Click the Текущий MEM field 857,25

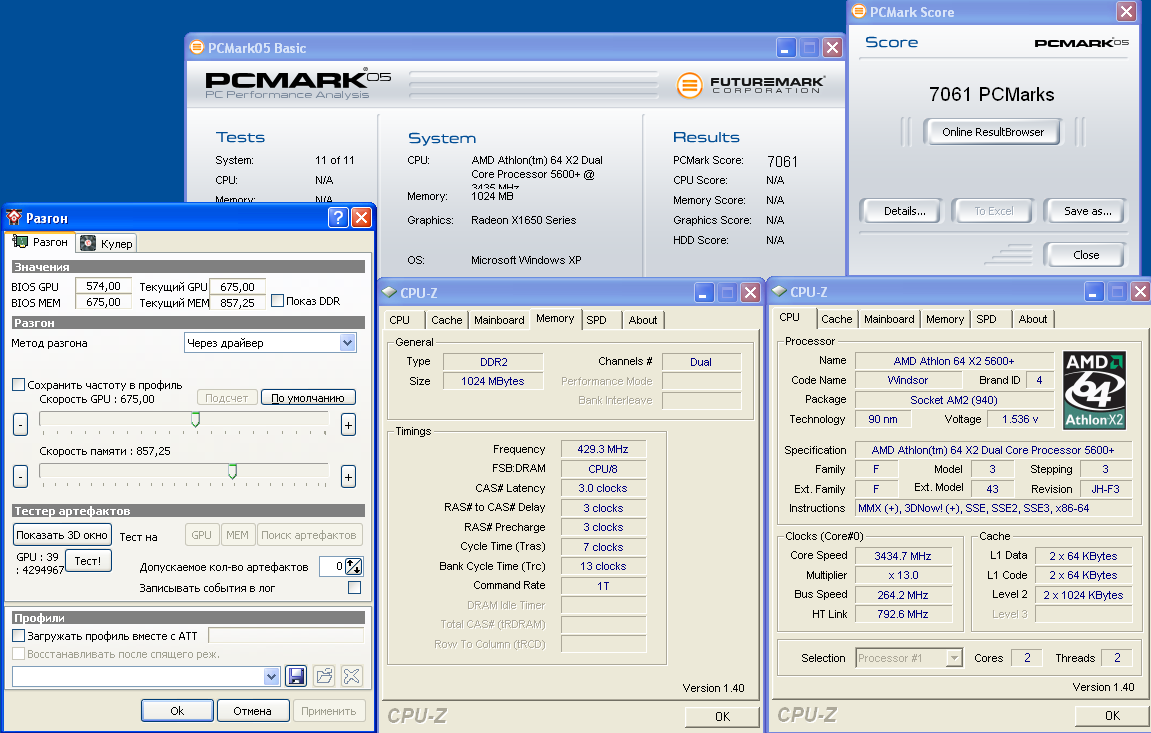click(x=237, y=302)
